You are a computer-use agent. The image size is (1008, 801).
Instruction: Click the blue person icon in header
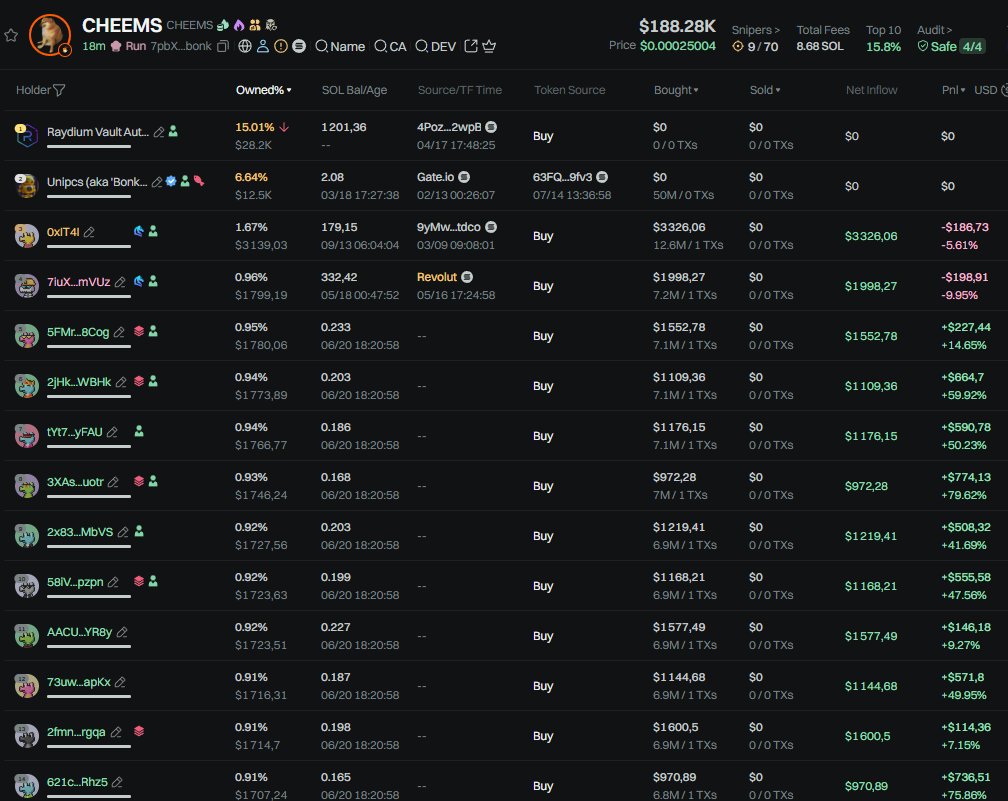pyautogui.click(x=263, y=46)
